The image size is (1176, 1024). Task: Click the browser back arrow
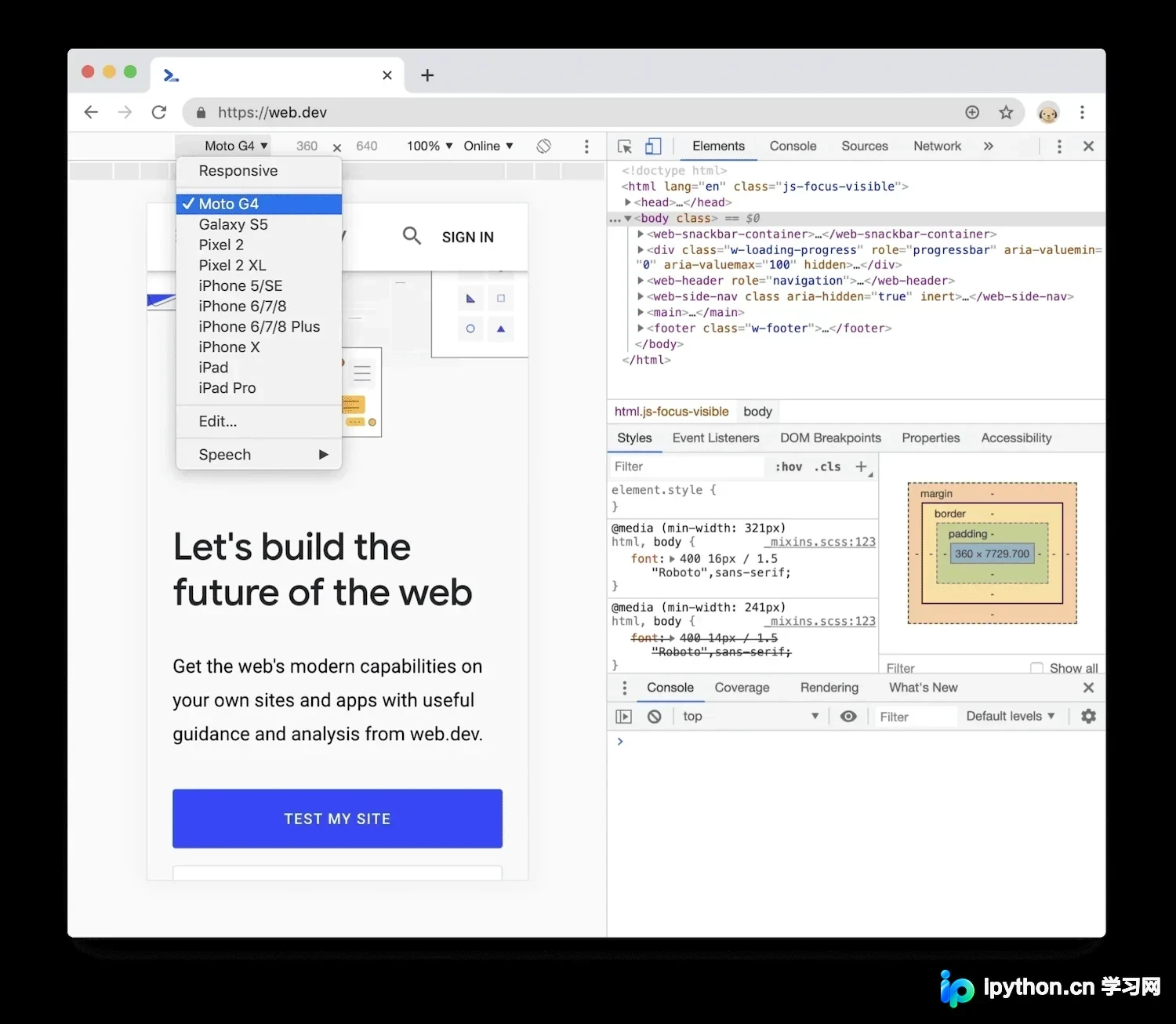91,112
